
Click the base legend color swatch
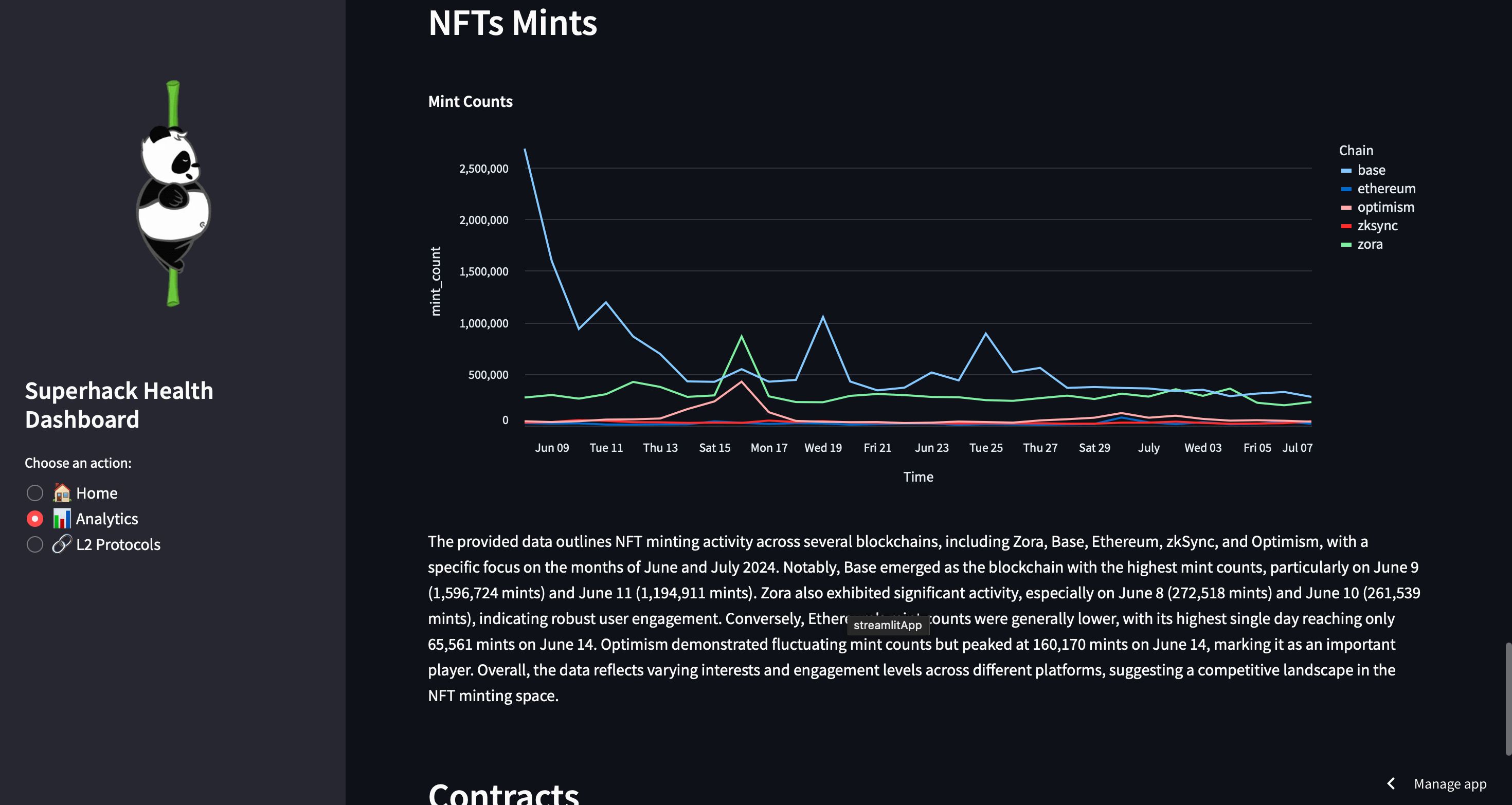pyautogui.click(x=1346, y=171)
